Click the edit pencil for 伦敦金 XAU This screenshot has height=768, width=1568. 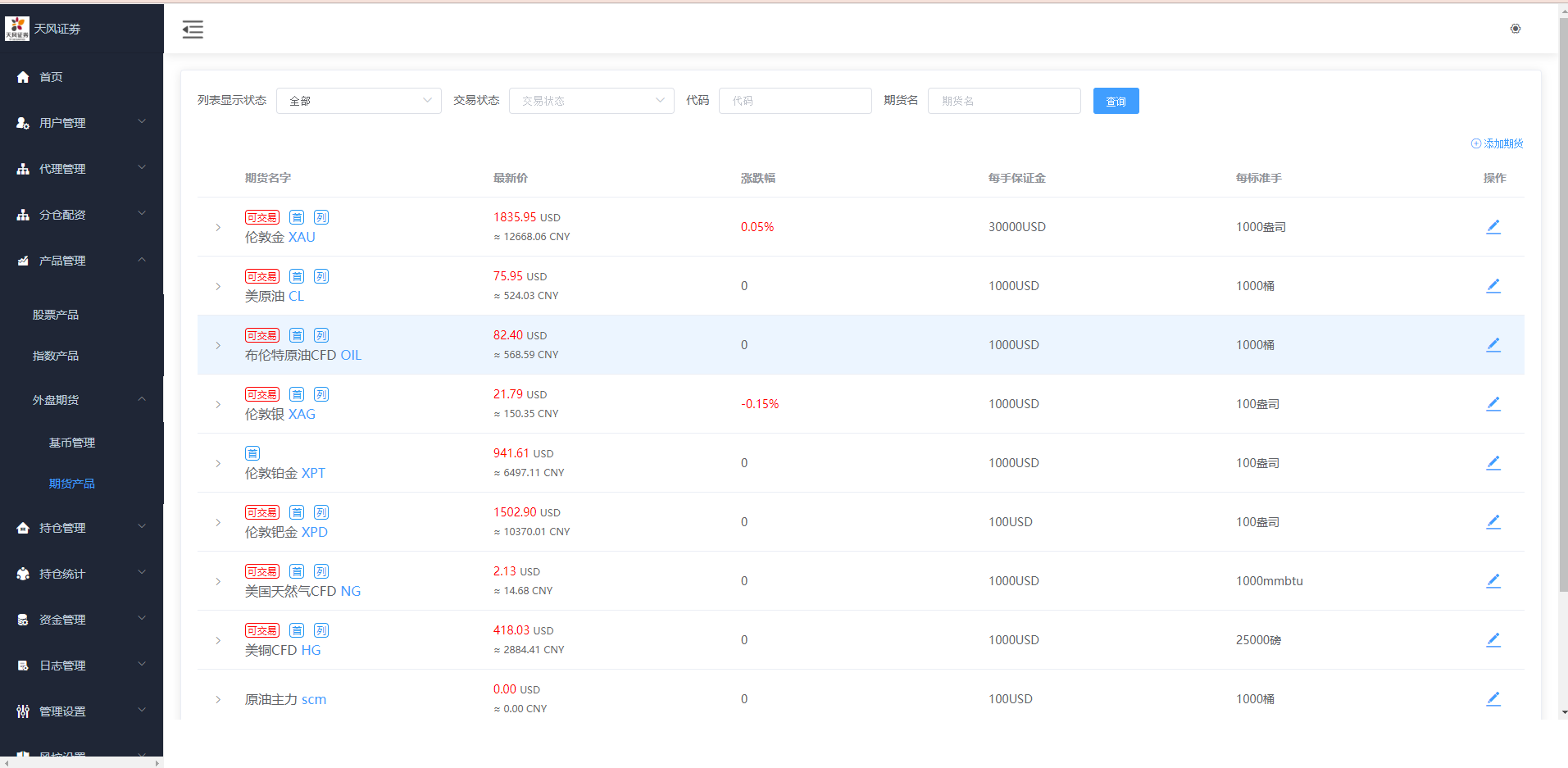[1493, 227]
